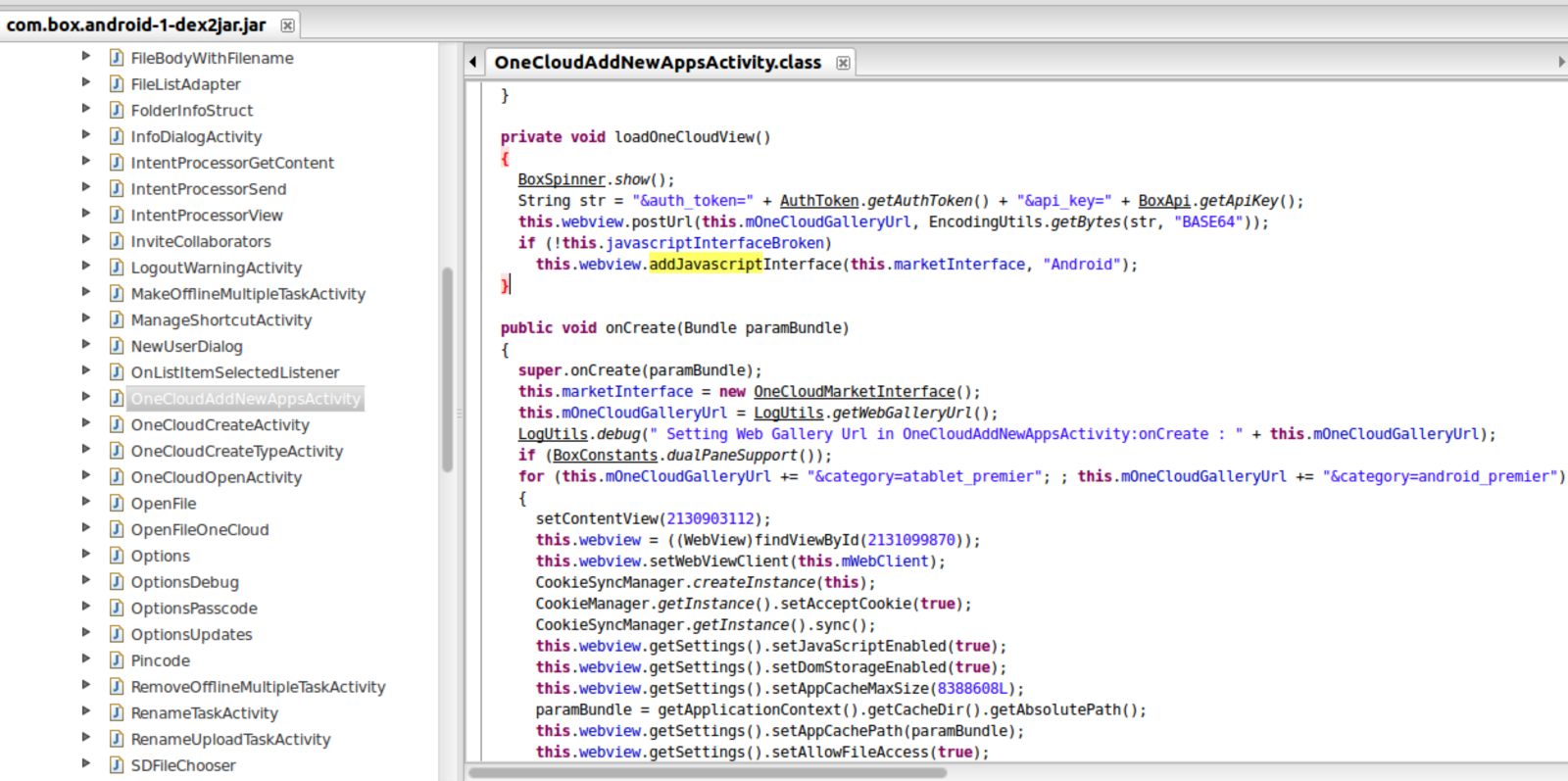This screenshot has width=1568, height=781.
Task: Click the Options class file icon
Action: (117, 556)
